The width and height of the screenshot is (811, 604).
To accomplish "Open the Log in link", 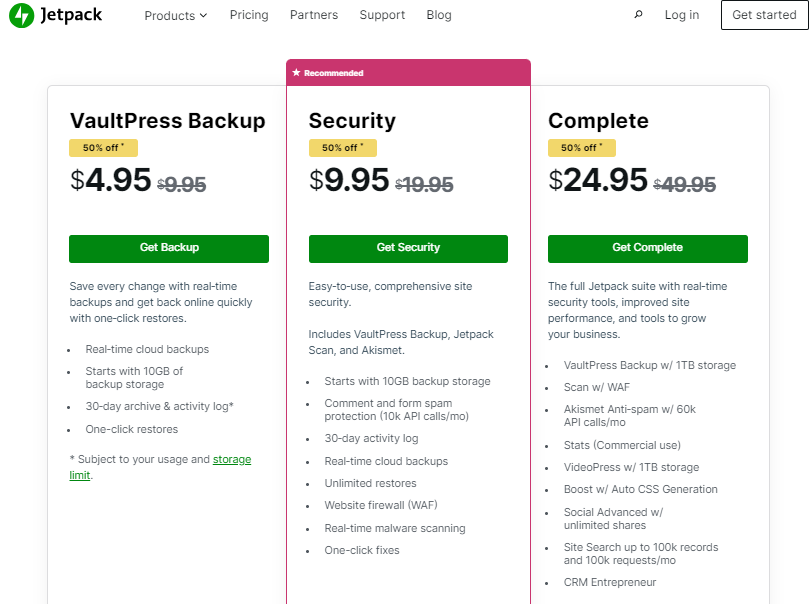I will coord(681,15).
